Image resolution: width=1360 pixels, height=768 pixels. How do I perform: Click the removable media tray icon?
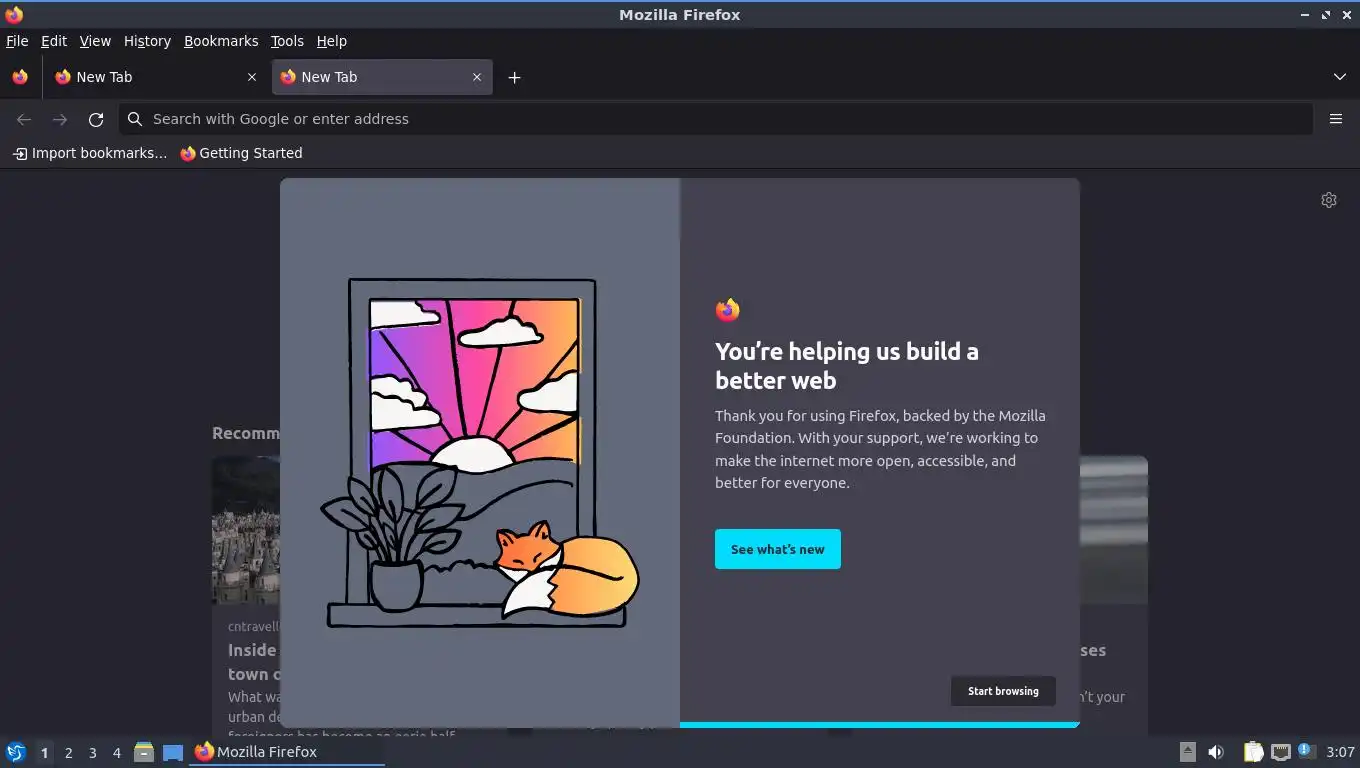(x=1188, y=752)
